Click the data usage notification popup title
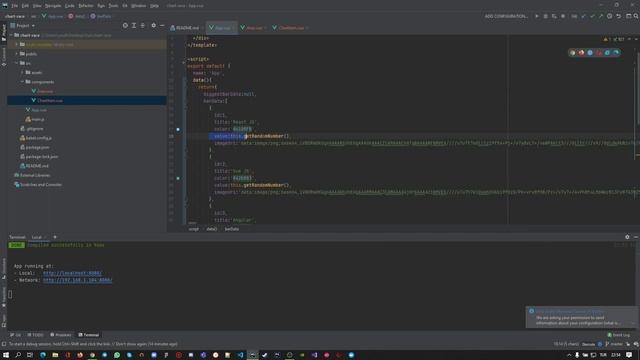This screenshot has height=360, width=640. (570, 311)
